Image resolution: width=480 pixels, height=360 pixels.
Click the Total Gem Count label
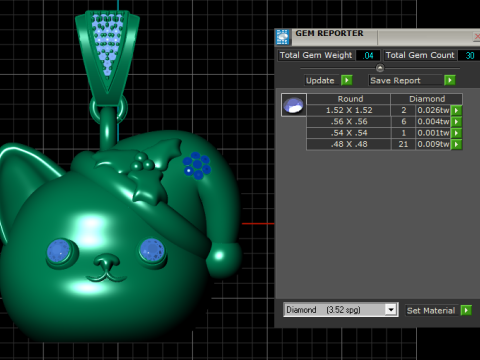(x=420, y=55)
